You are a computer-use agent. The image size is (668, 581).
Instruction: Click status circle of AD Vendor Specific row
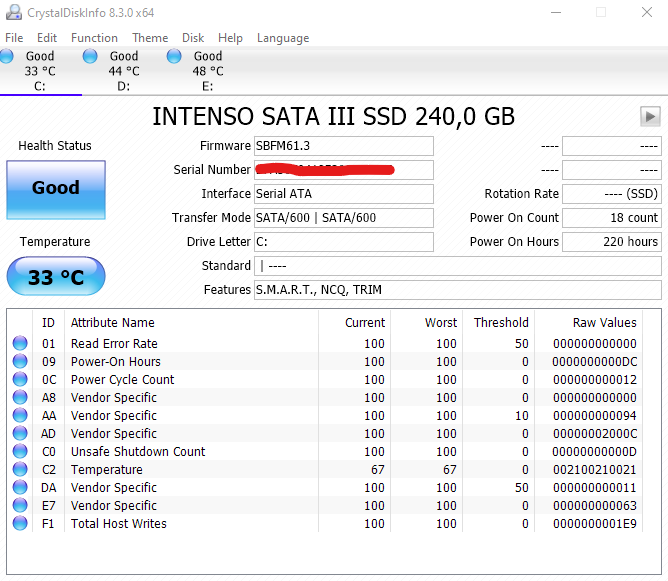[x=20, y=433]
